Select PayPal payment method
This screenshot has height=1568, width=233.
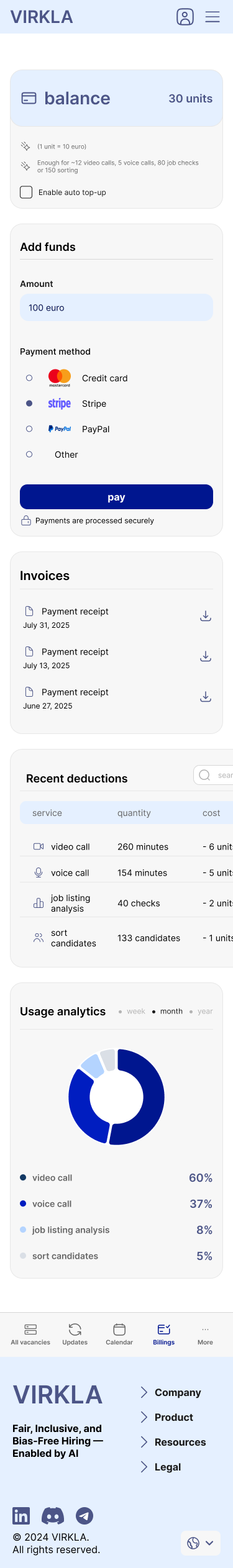tap(29, 429)
